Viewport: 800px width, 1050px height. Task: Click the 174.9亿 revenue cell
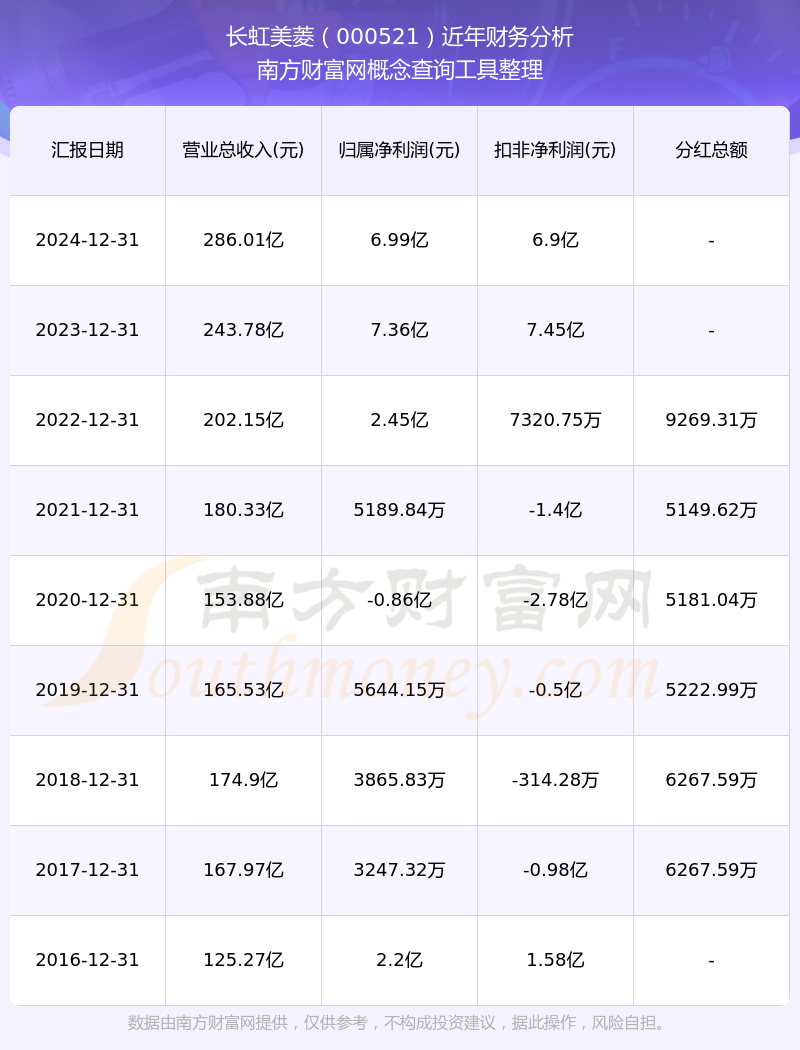pyautogui.click(x=244, y=779)
